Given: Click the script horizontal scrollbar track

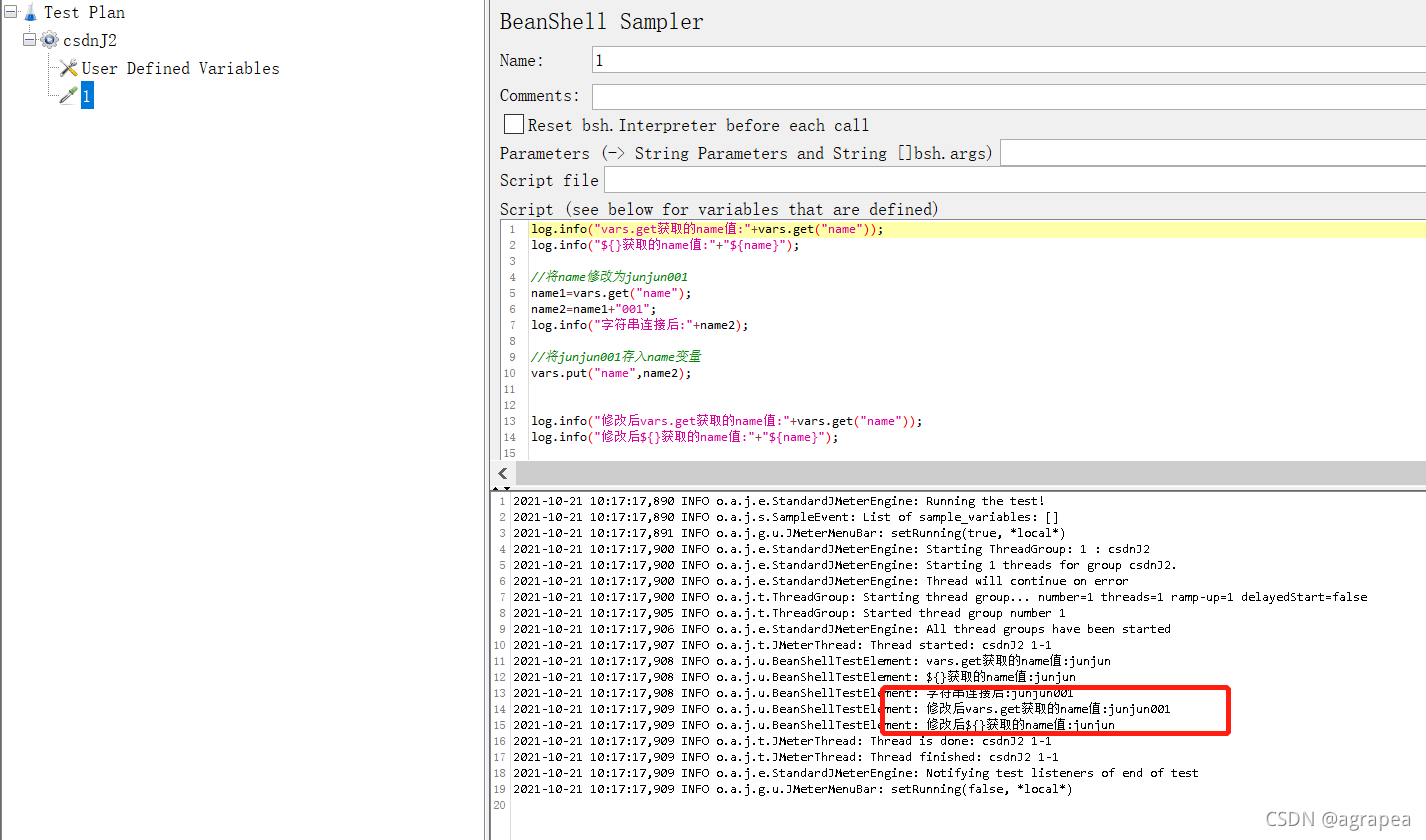Looking at the screenshot, I should pos(970,473).
